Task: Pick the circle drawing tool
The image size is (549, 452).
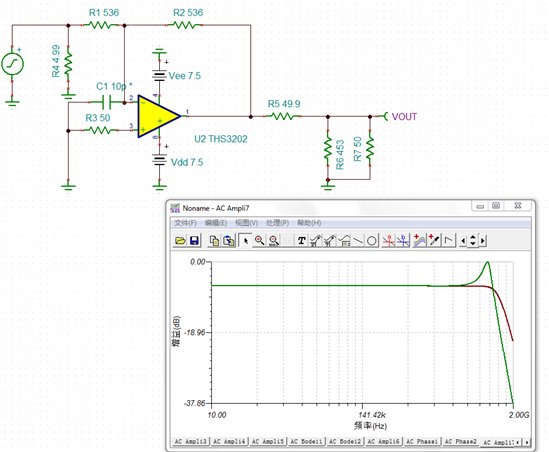Action: pos(372,241)
